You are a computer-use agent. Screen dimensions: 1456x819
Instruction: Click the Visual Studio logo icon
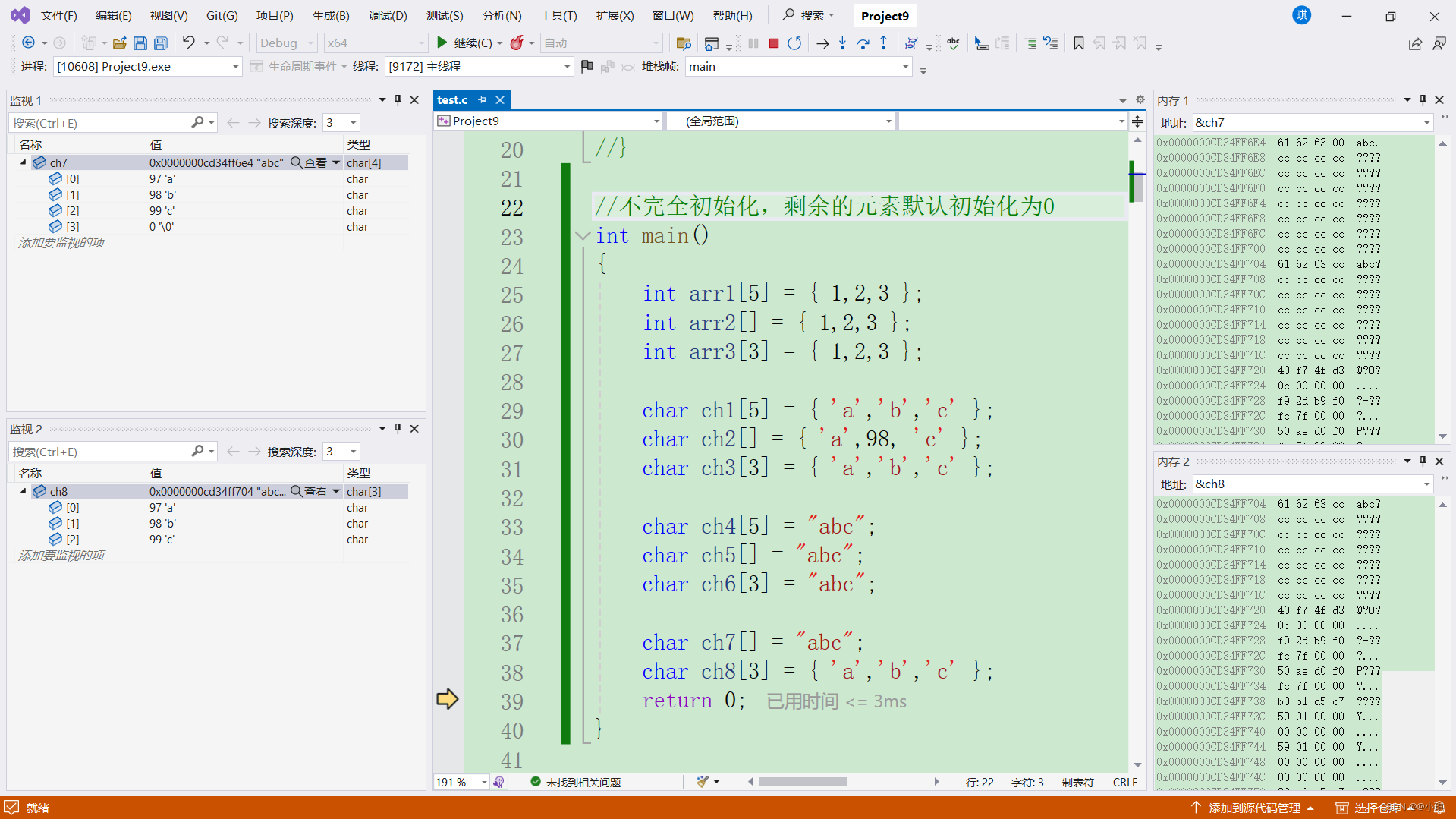pyautogui.click(x=20, y=15)
